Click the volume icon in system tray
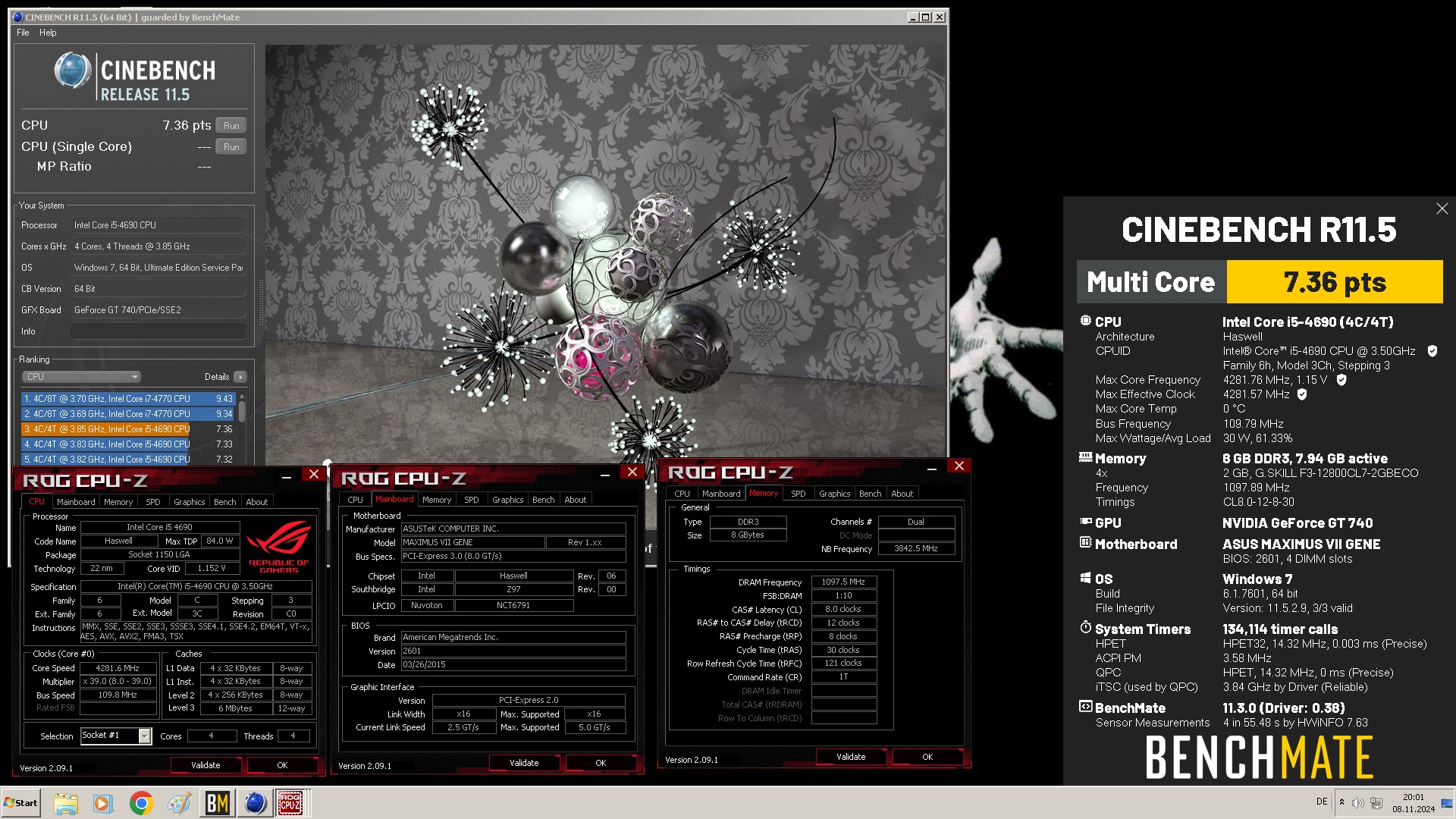This screenshot has width=1456, height=819. [1357, 803]
